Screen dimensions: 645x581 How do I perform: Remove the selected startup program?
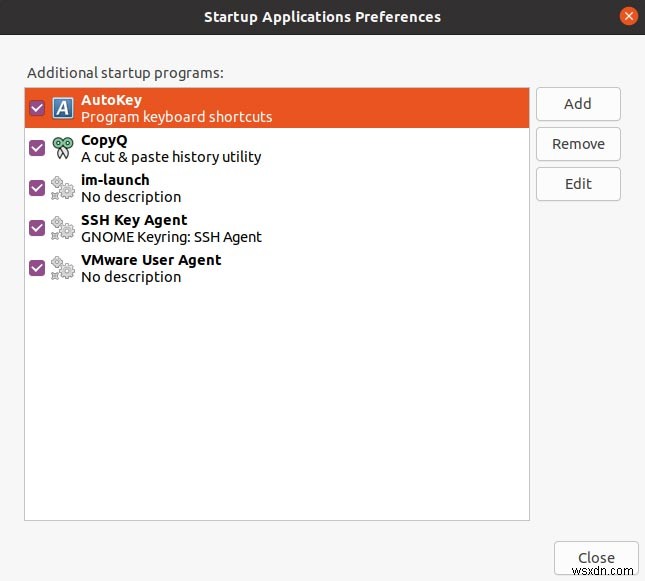[x=578, y=144]
